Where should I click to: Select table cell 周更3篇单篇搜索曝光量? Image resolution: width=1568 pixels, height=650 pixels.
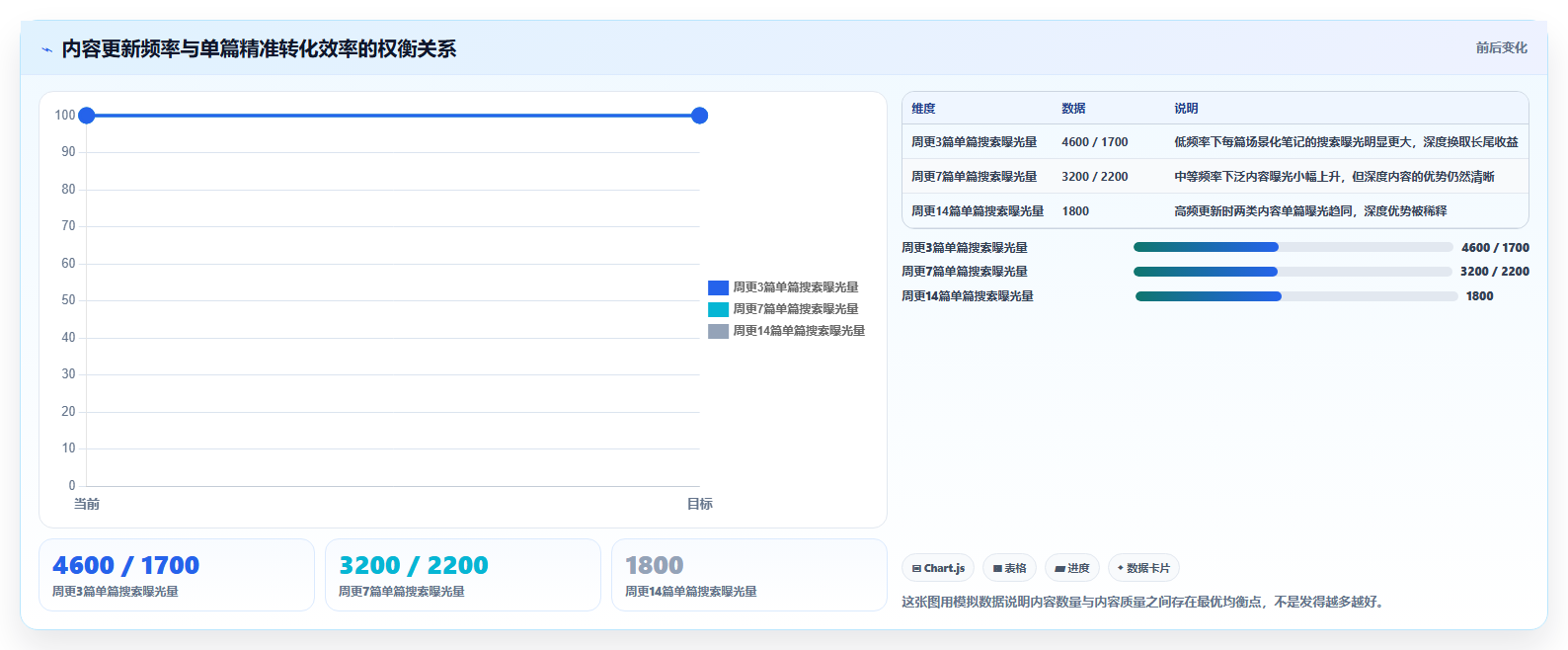[x=974, y=142]
